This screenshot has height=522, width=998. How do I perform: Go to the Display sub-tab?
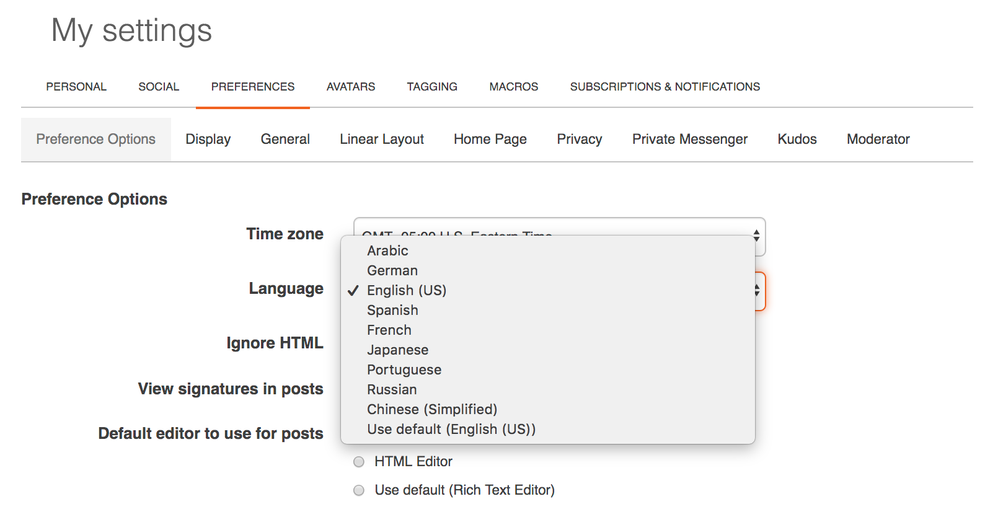click(x=208, y=139)
